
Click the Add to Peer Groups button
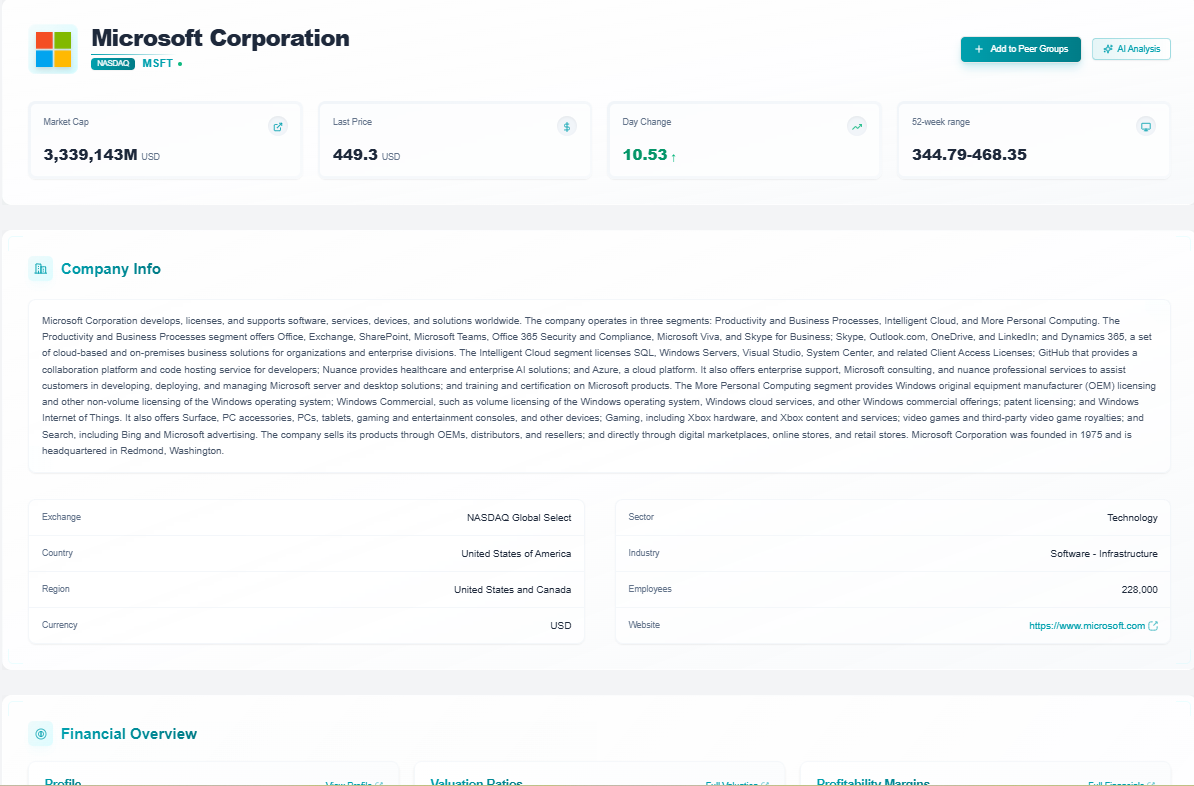click(1020, 49)
